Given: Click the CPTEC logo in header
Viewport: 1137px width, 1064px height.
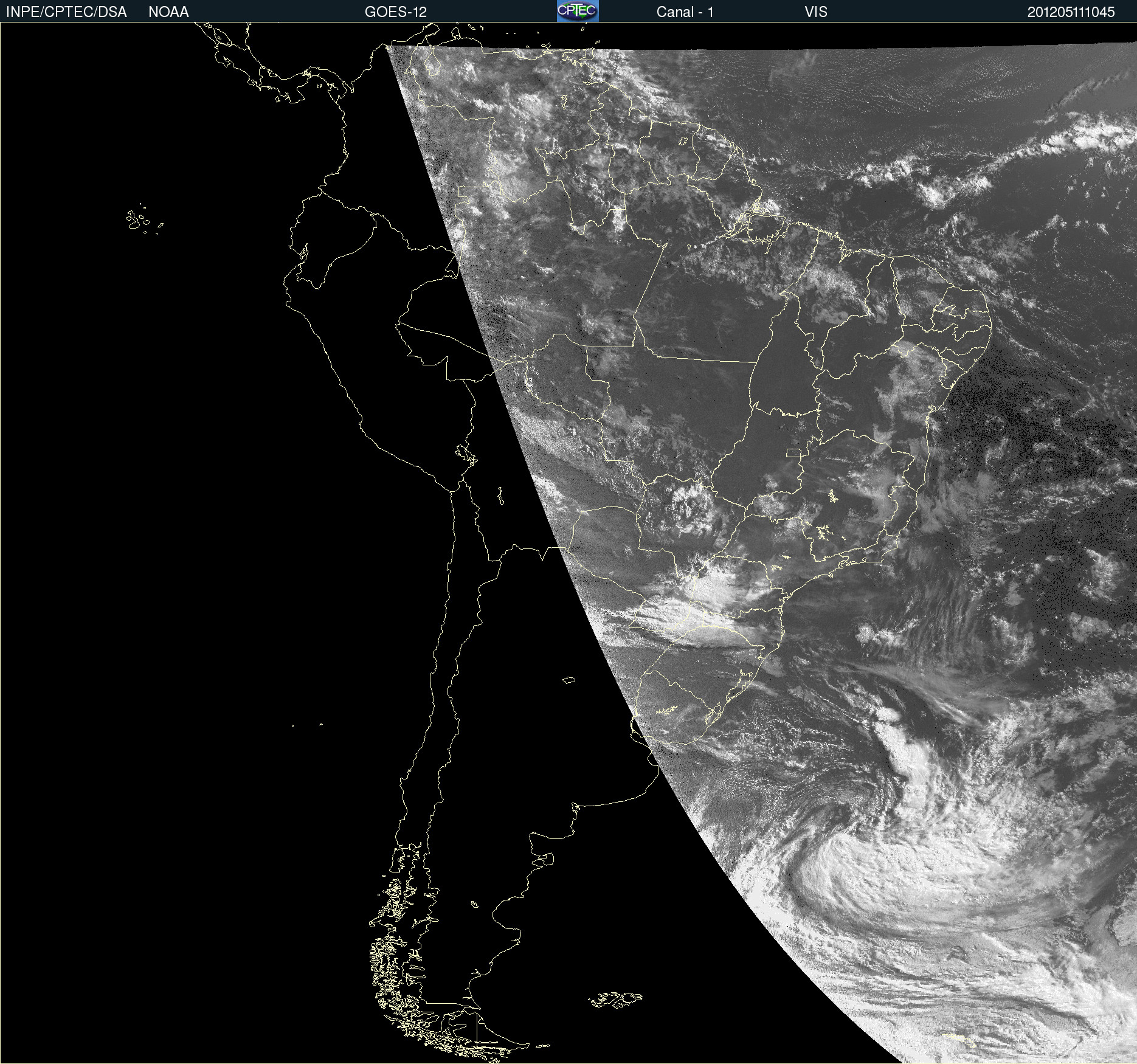Looking at the screenshot, I should [578, 11].
